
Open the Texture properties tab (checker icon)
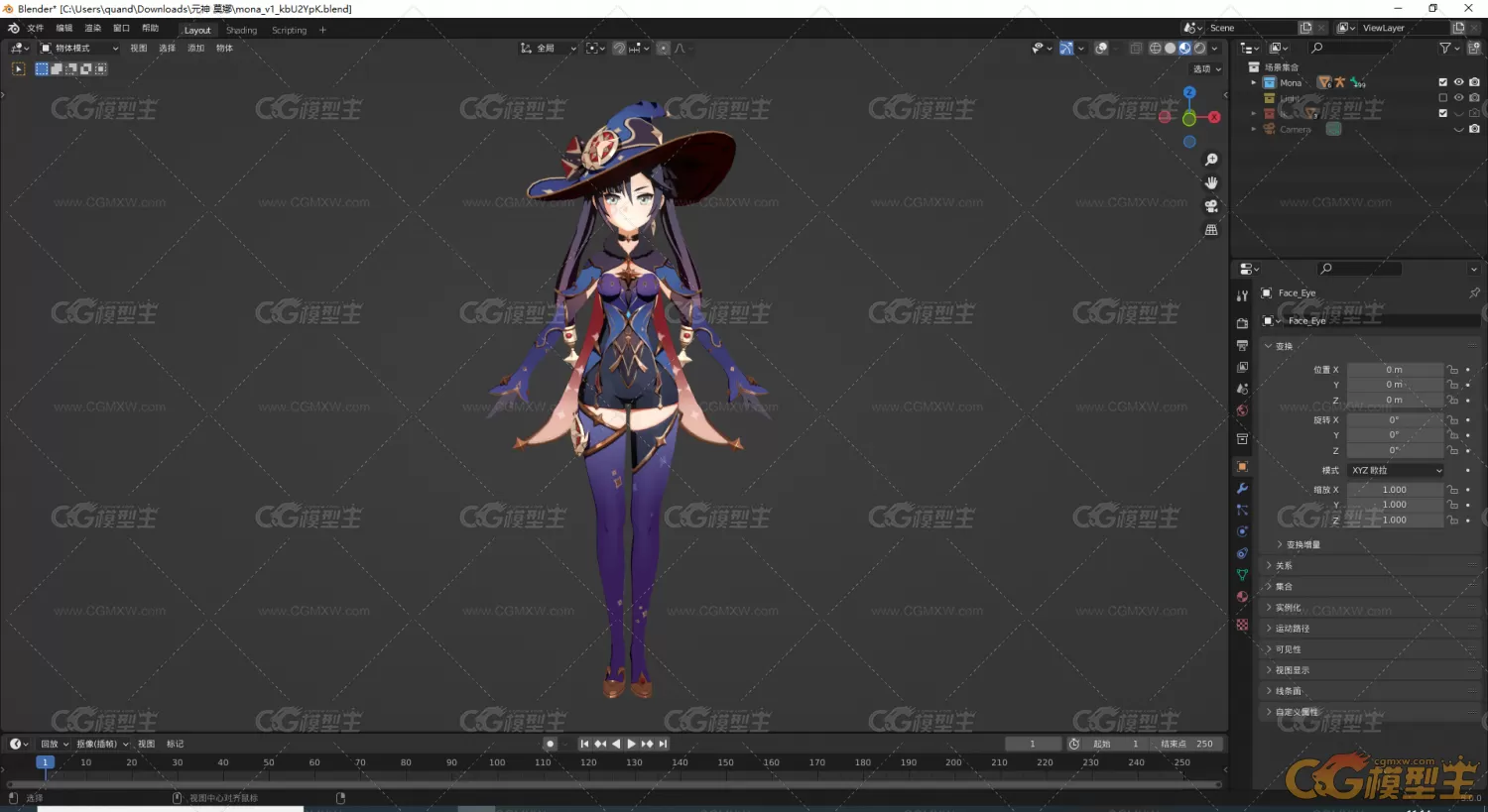pos(1242,625)
